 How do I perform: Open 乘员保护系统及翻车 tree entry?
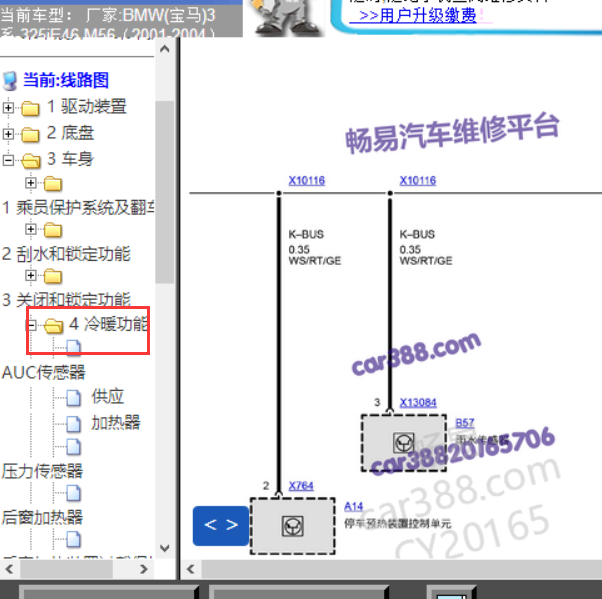tap(78, 208)
